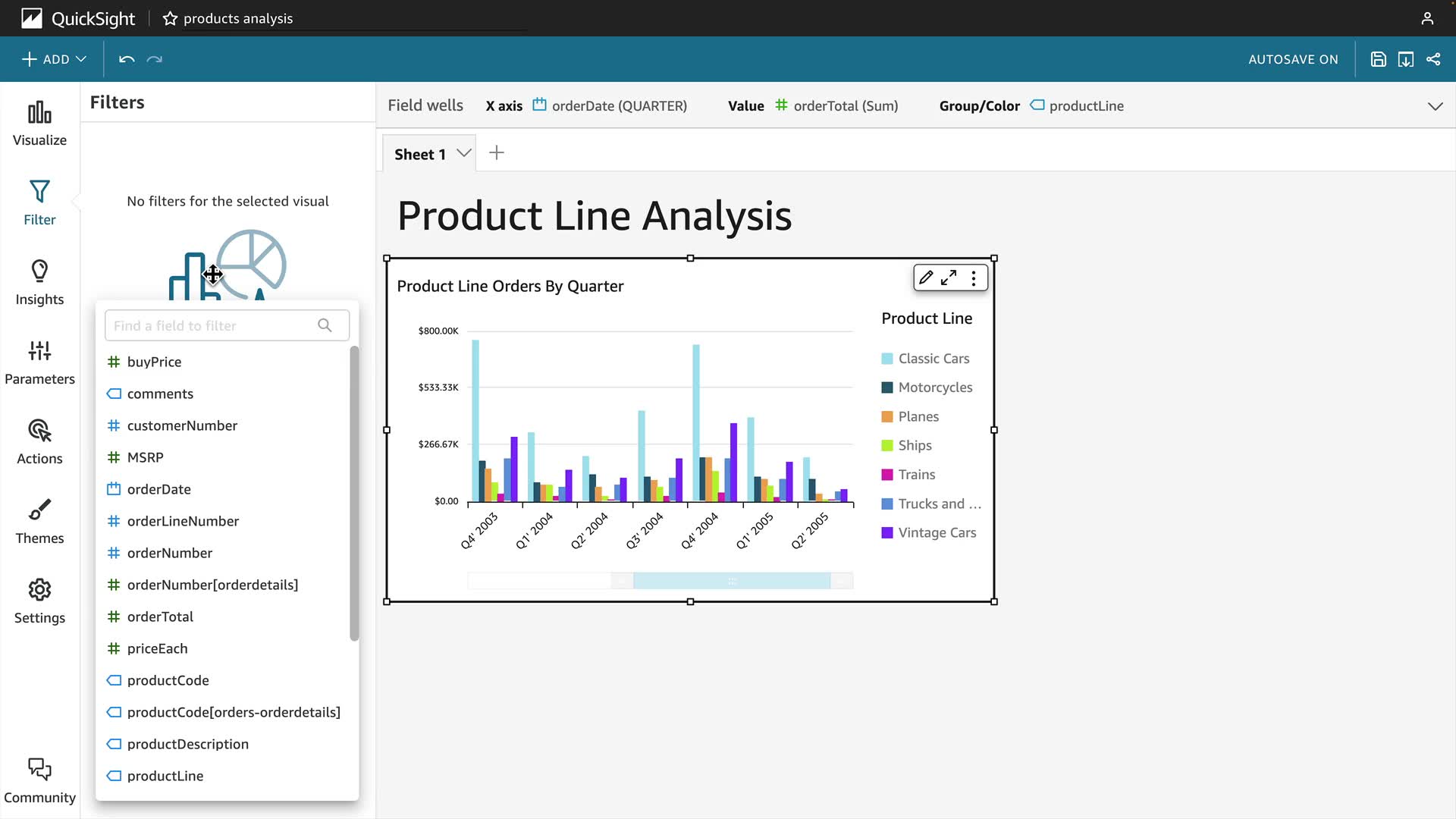Click the share icon in toolbar
Image resolution: width=1456 pixels, height=819 pixels.
coord(1433,59)
